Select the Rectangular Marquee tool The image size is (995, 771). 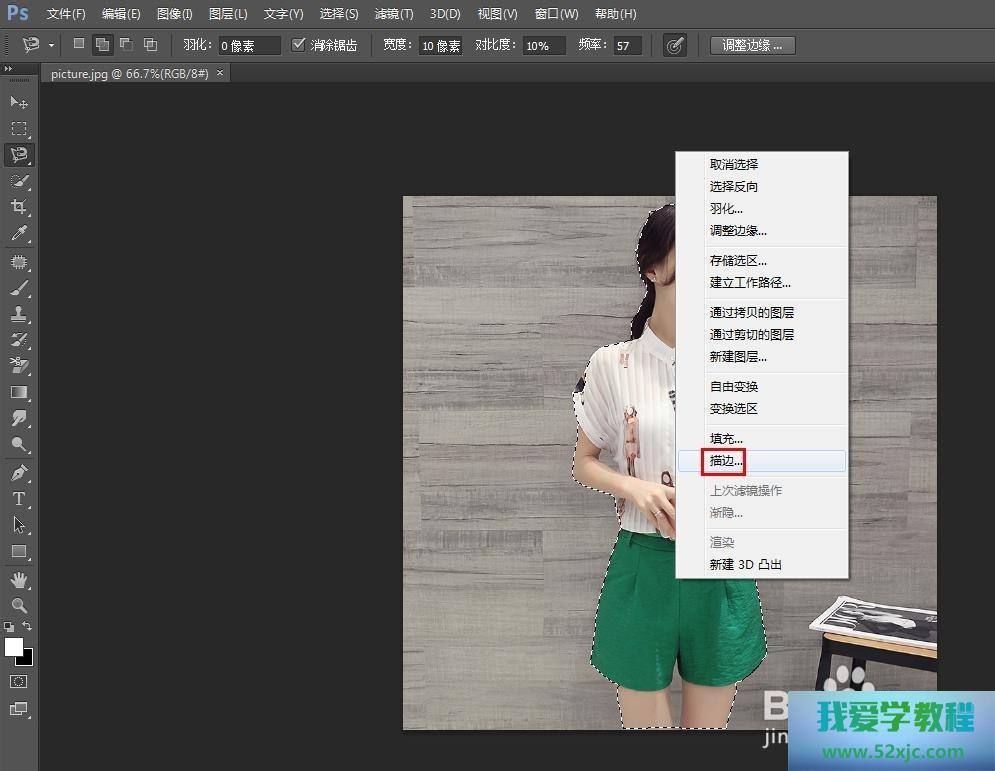click(18, 129)
